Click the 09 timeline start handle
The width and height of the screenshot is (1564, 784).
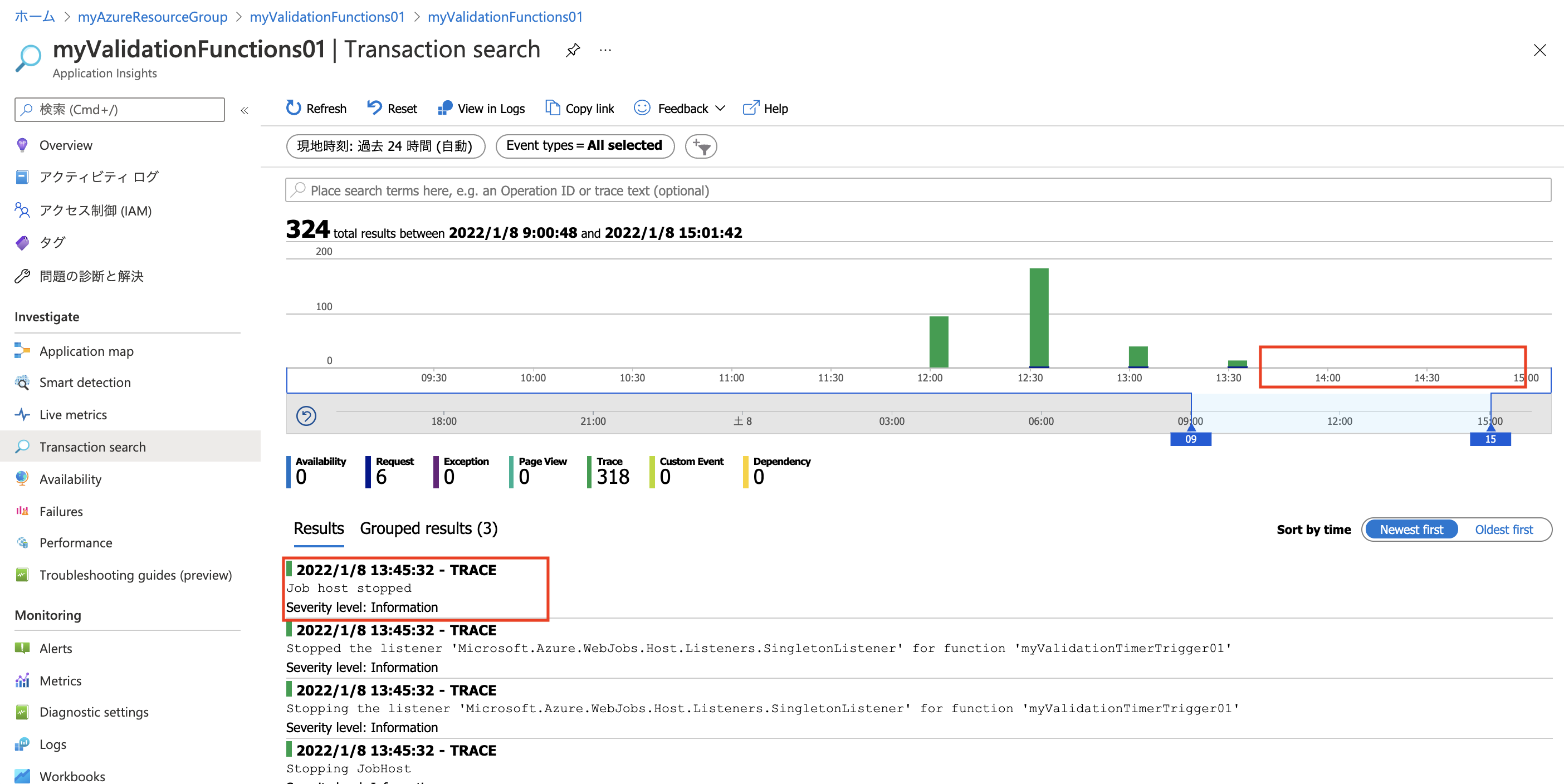[1190, 439]
